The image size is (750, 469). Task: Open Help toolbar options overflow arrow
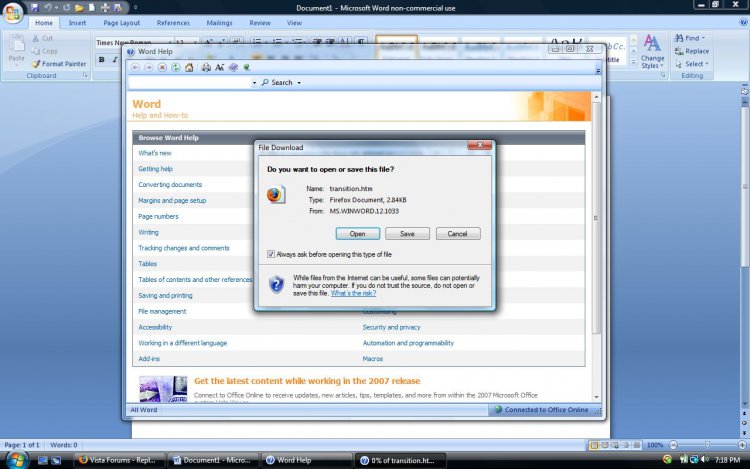[598, 70]
